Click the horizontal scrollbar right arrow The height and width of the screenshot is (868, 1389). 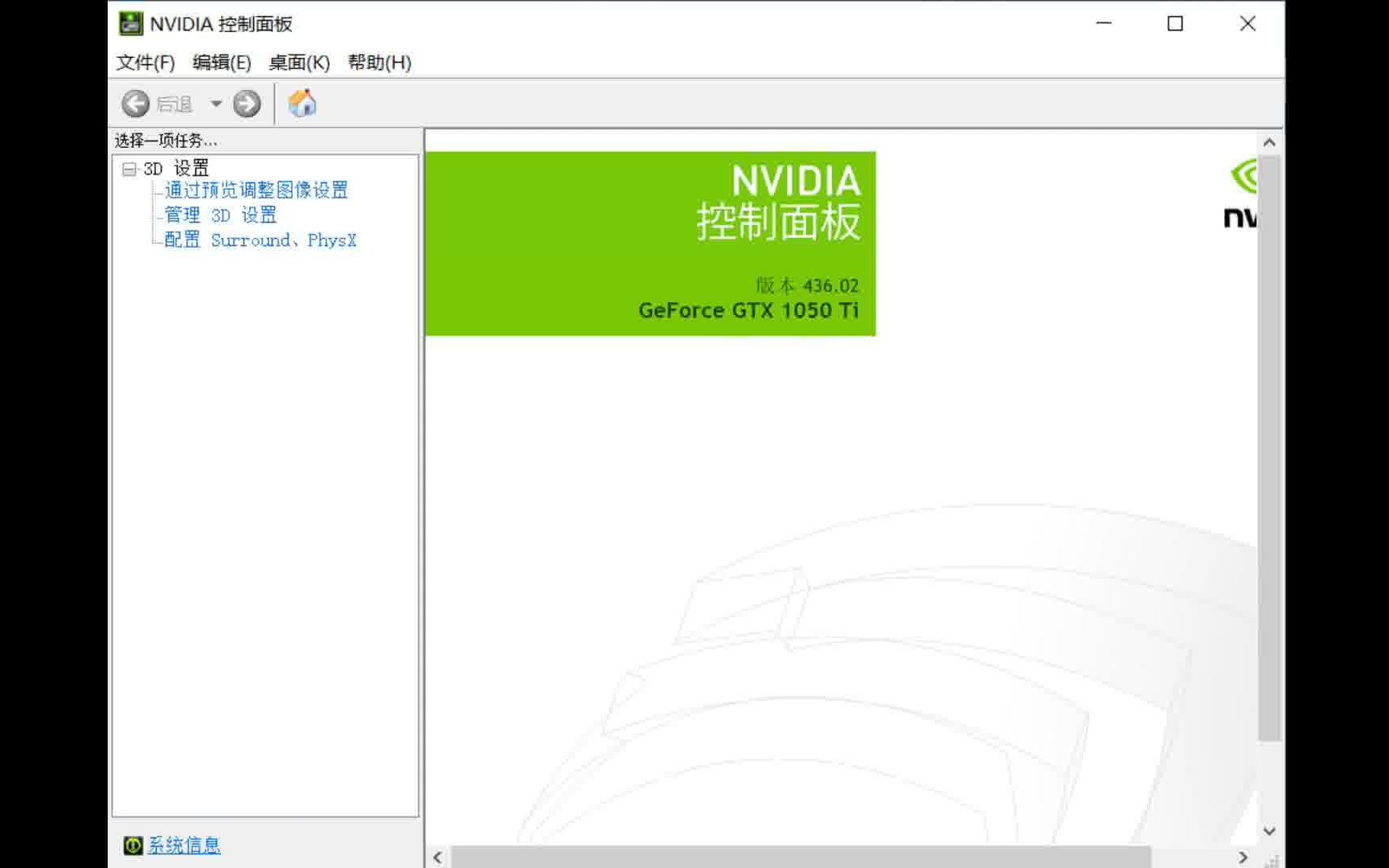pyautogui.click(x=1243, y=858)
